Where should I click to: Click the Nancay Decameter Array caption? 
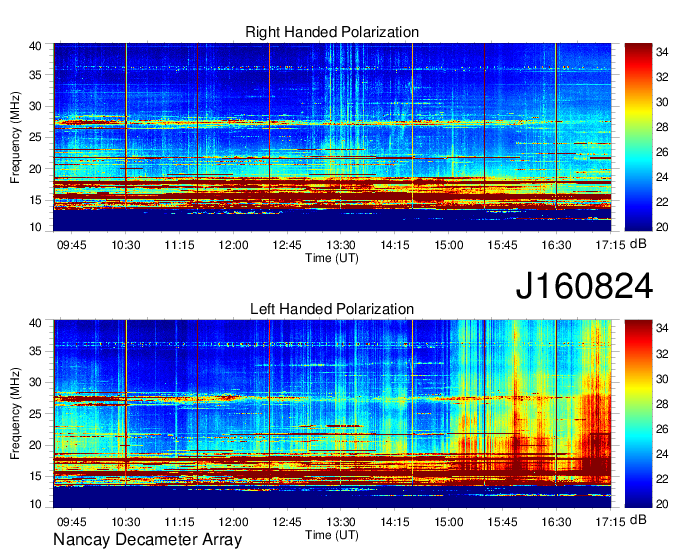tap(147, 540)
